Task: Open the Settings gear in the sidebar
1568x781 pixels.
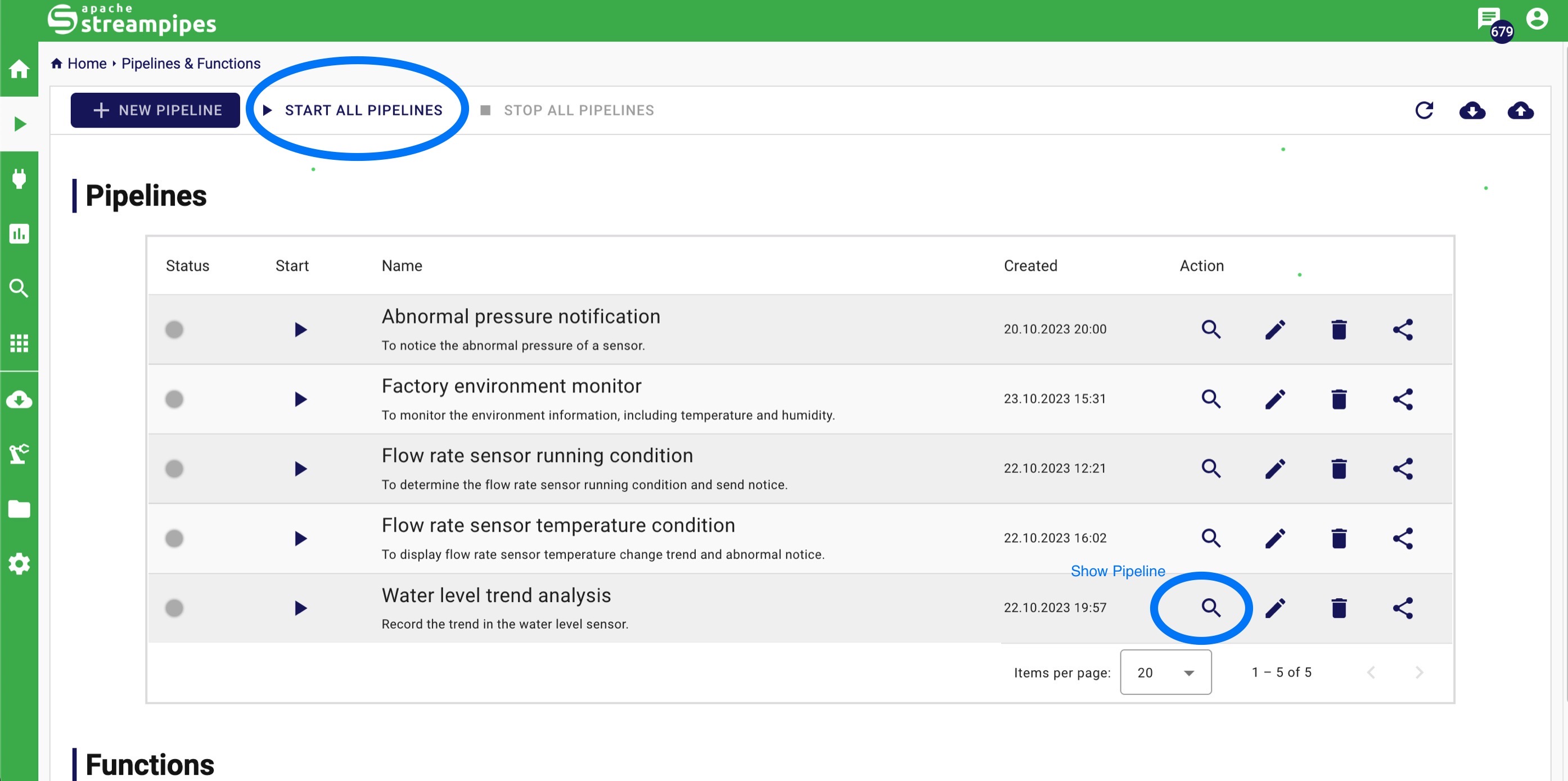Action: click(19, 563)
